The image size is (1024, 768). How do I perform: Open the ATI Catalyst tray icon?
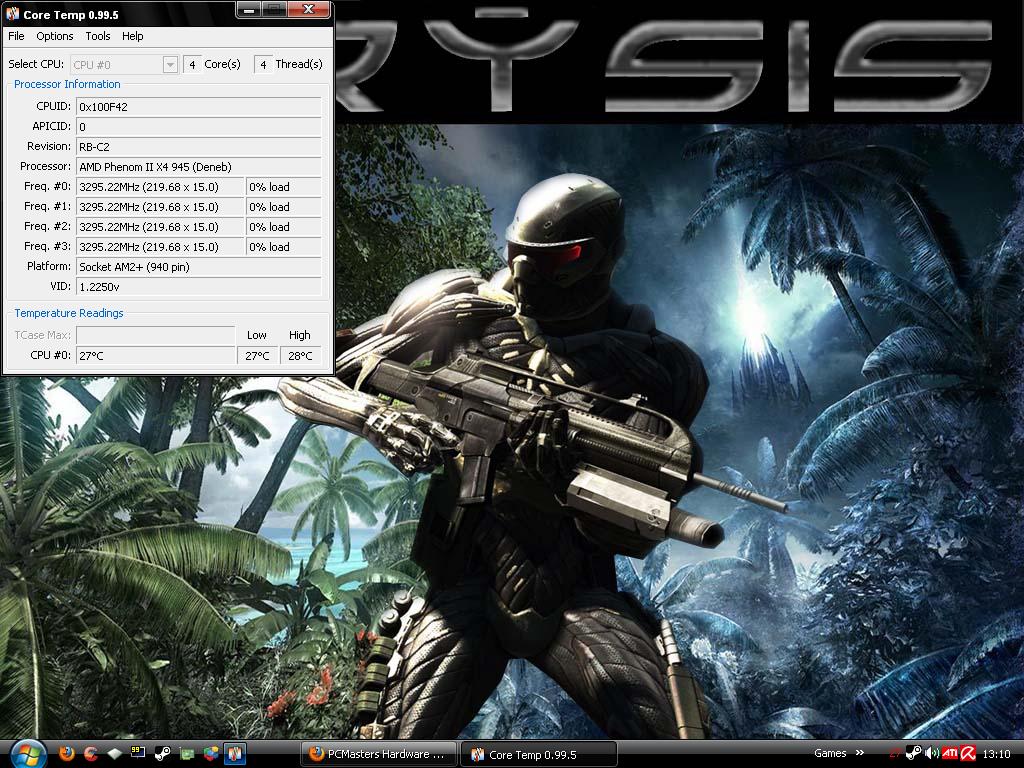tap(950, 754)
